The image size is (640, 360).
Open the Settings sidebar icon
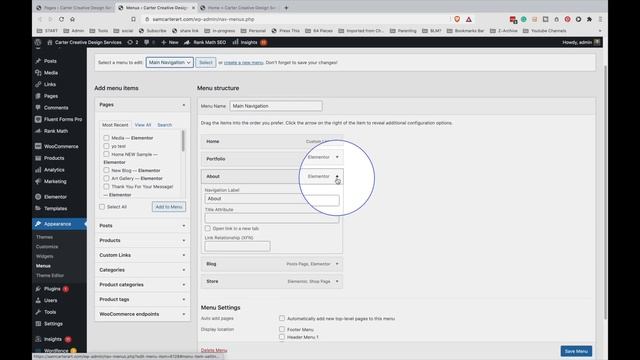38,324
